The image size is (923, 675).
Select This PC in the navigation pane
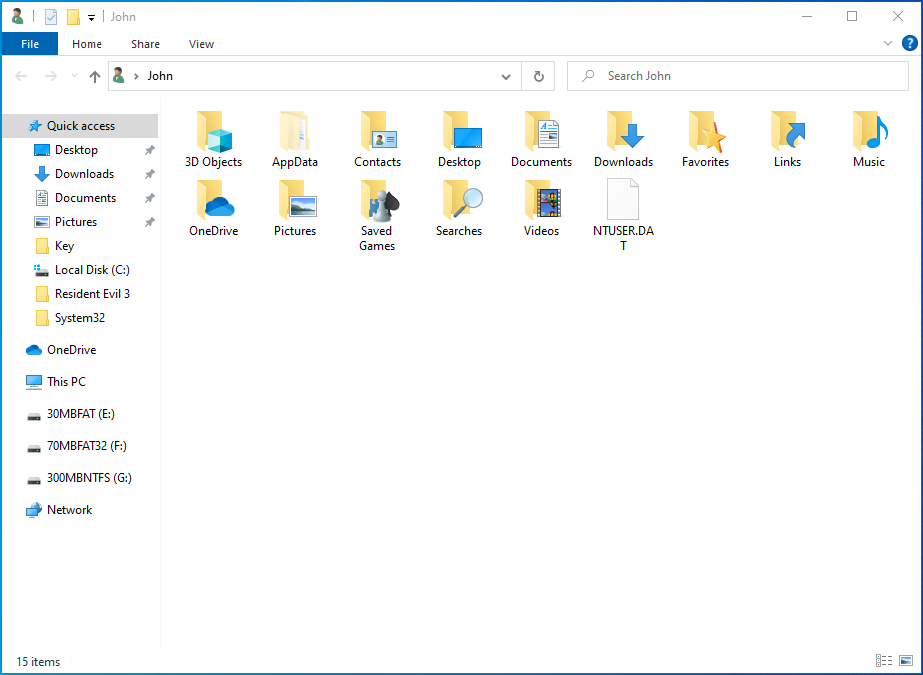tap(66, 382)
